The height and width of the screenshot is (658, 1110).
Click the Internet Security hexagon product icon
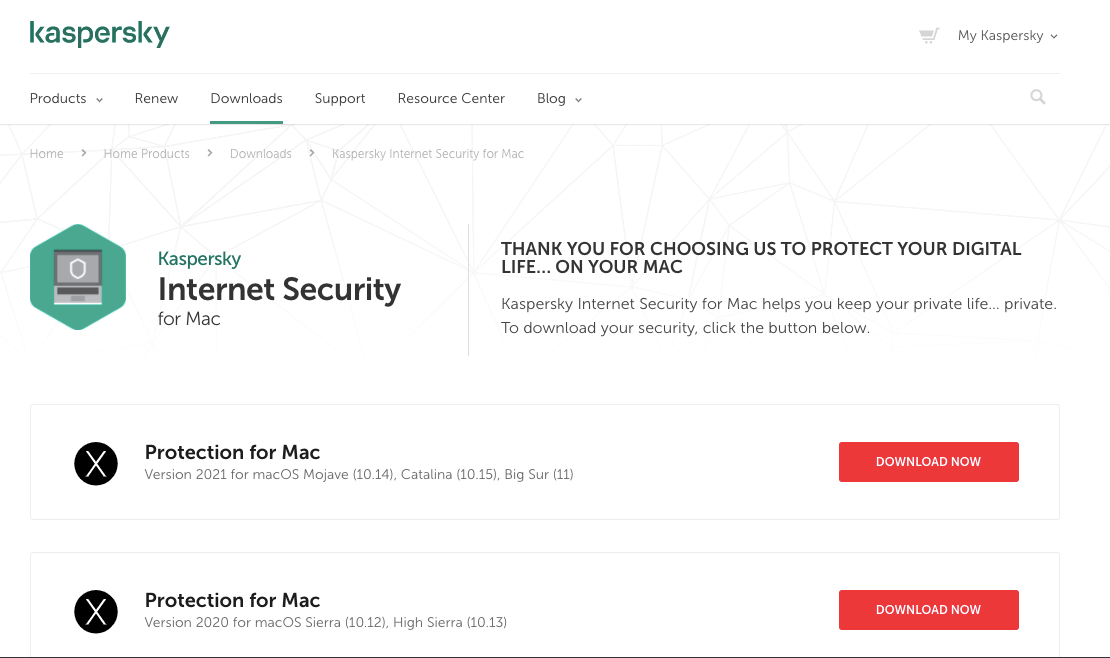tap(78, 277)
